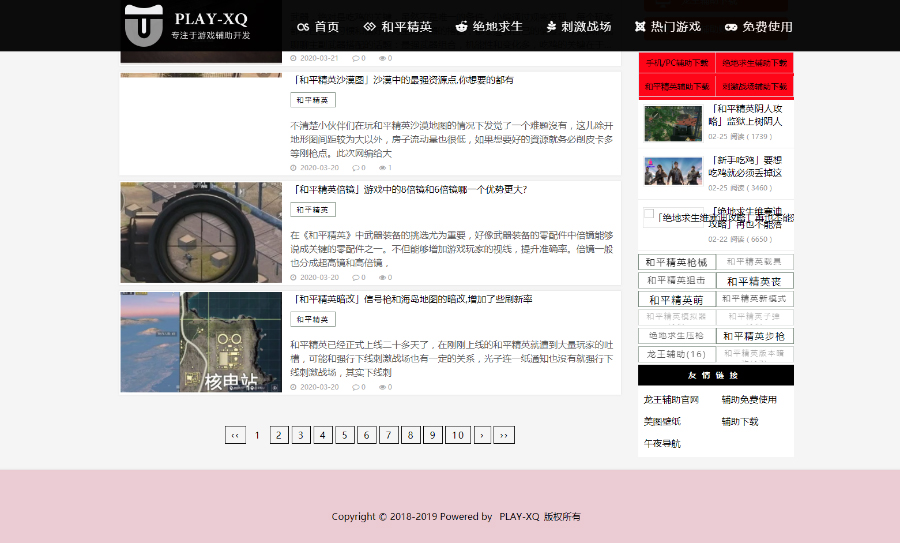The height and width of the screenshot is (543, 900).
Task: Click the PLAY-XQ logo
Action: point(188,26)
